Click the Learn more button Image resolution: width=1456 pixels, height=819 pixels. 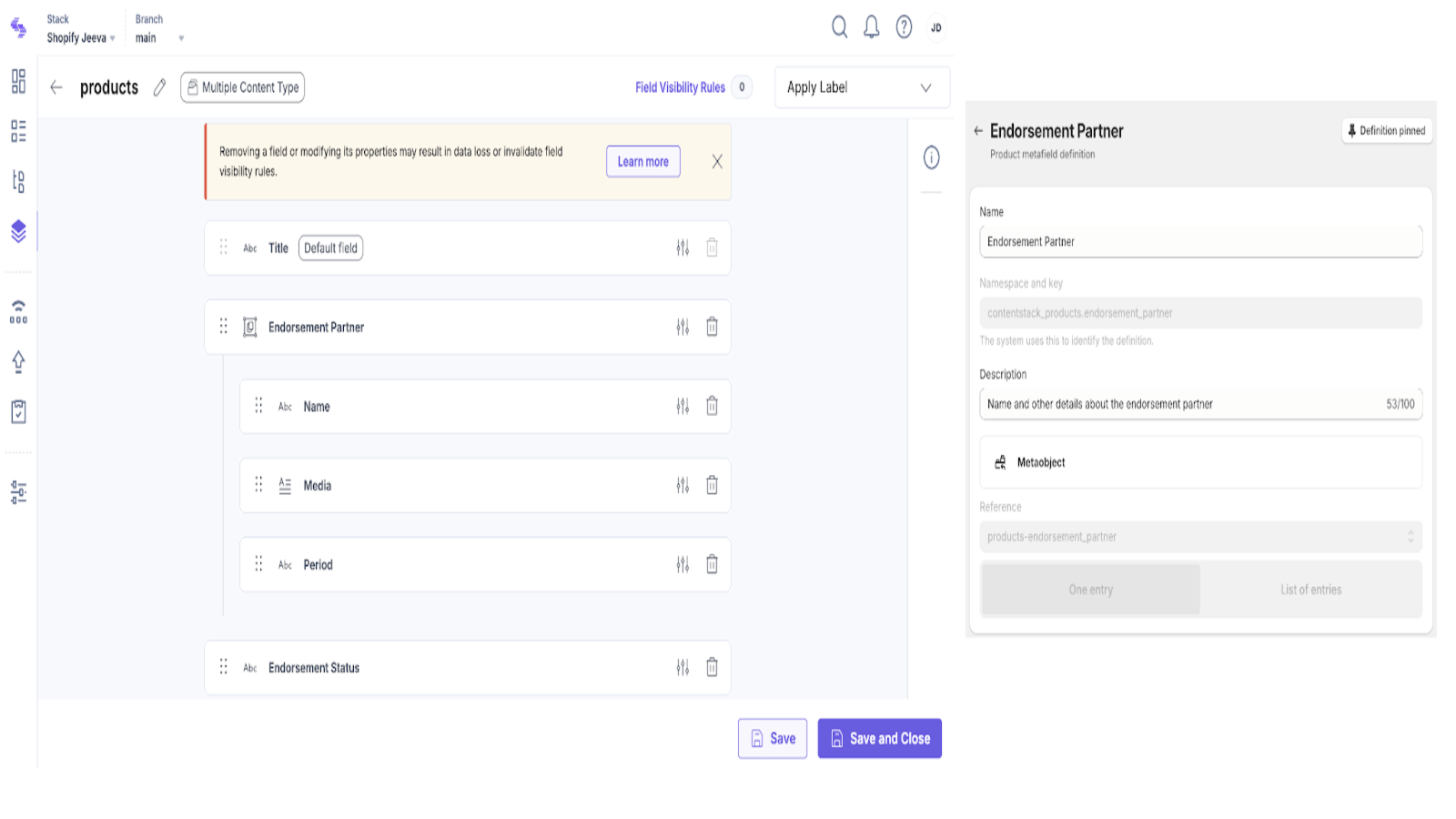coord(642,162)
